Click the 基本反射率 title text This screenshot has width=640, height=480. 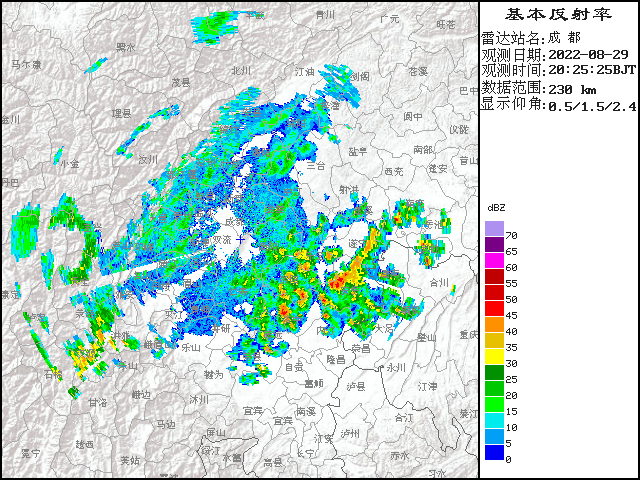(558, 14)
